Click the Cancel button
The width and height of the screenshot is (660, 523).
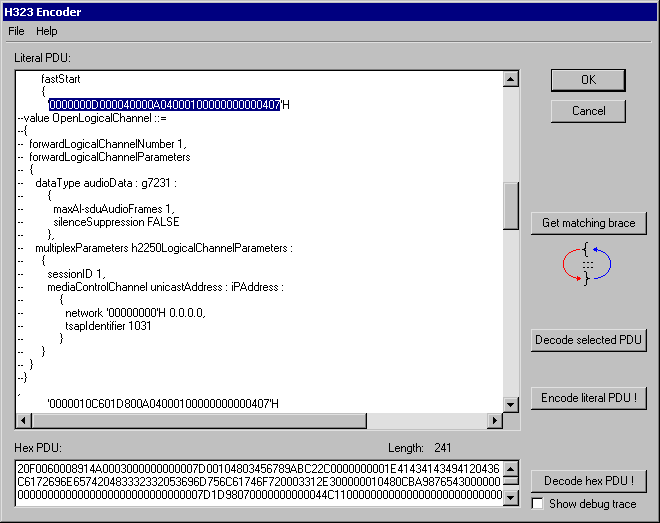[x=588, y=111]
